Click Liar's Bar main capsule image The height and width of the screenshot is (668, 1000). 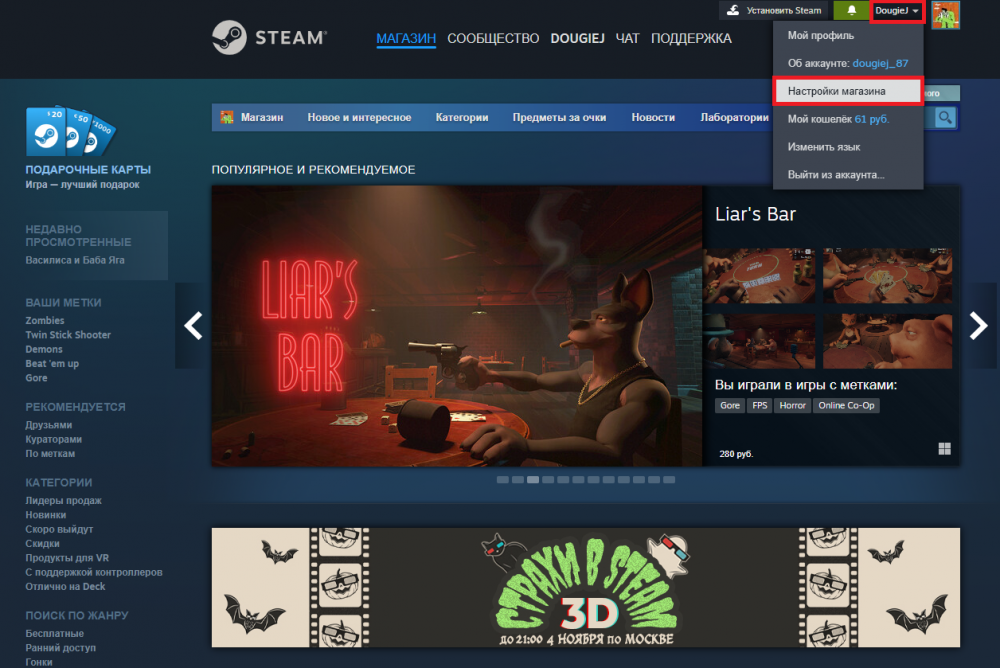point(457,326)
